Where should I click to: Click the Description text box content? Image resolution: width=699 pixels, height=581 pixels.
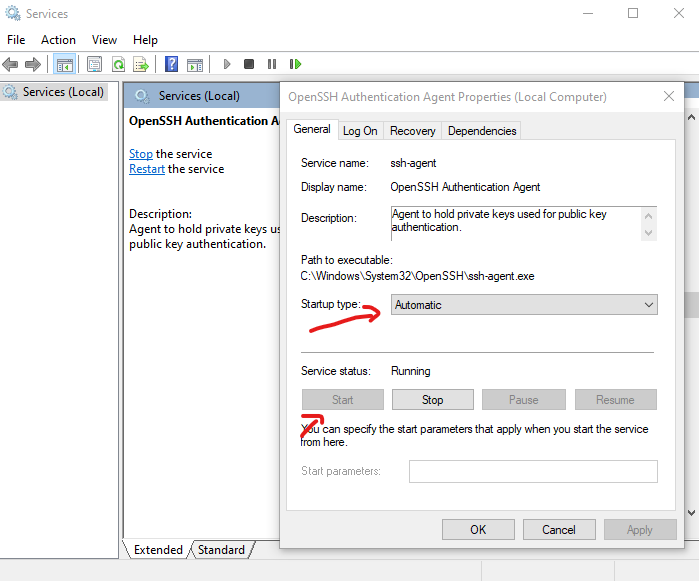coord(516,223)
